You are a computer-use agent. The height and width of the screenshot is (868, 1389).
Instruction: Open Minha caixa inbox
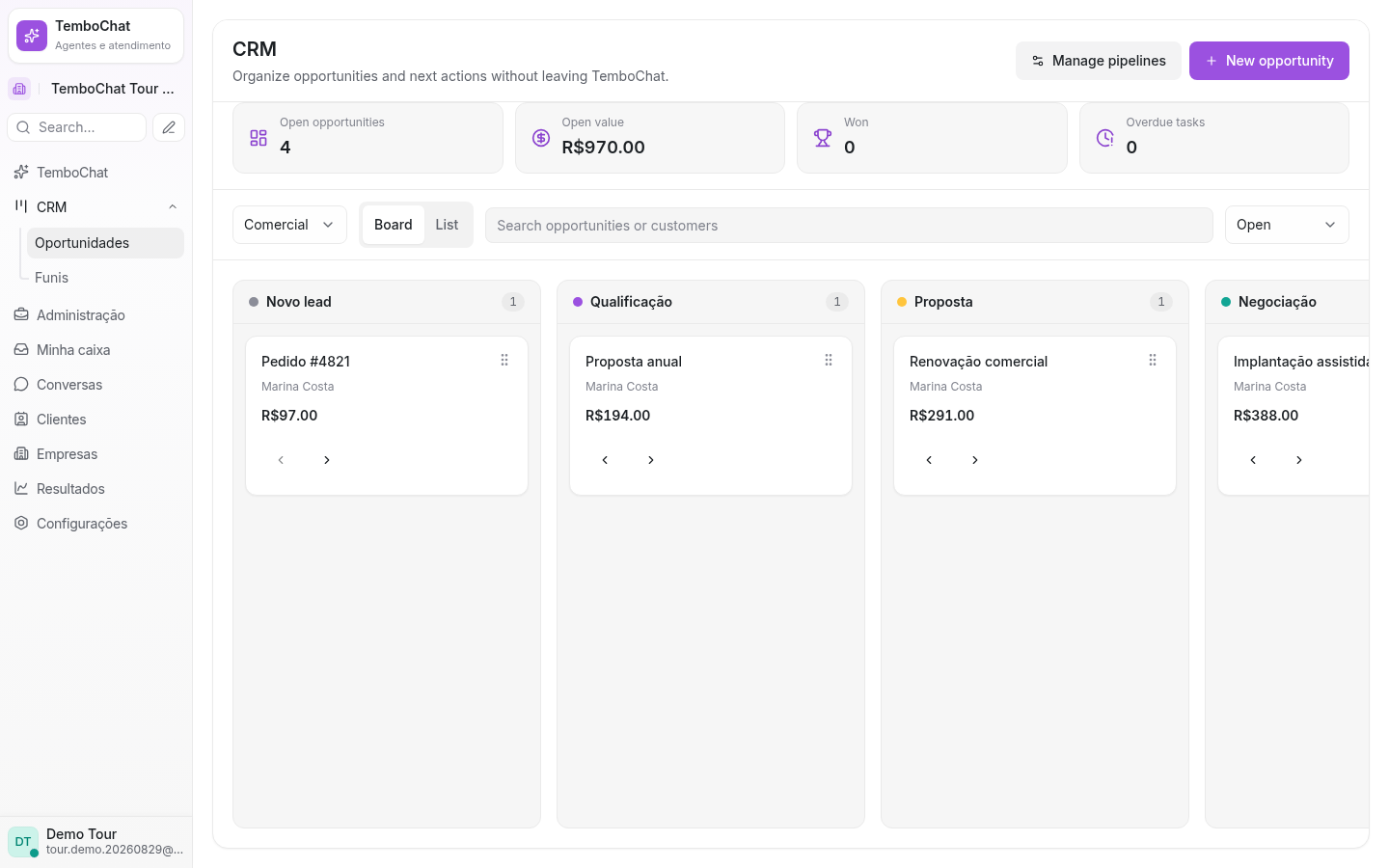[96, 350]
